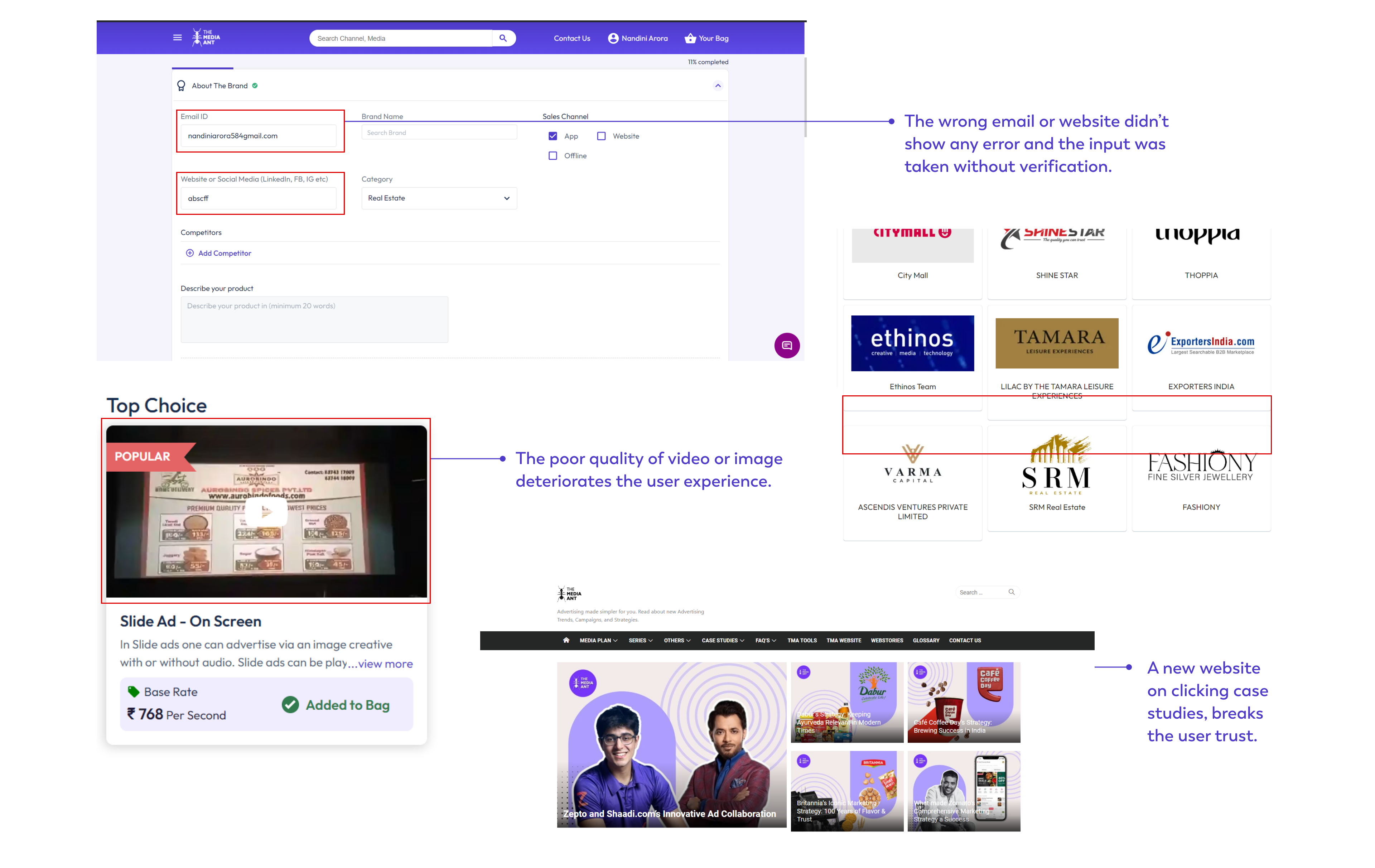
Task: Click the Added to Bag button
Action: [x=336, y=705]
